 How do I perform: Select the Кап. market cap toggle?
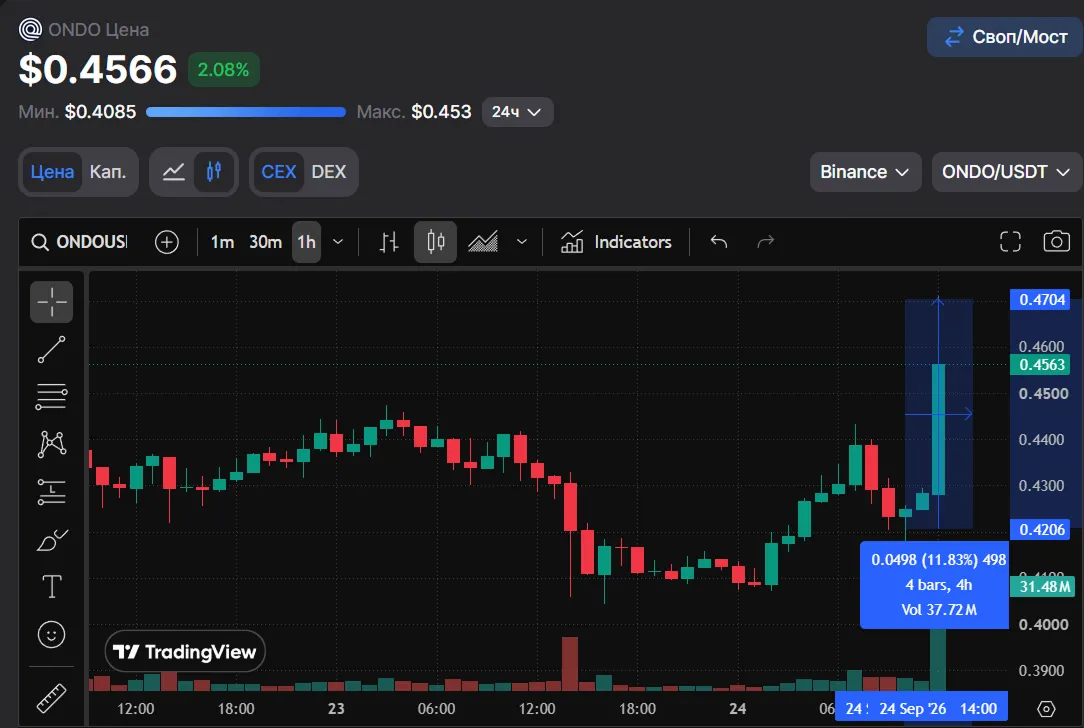click(108, 171)
